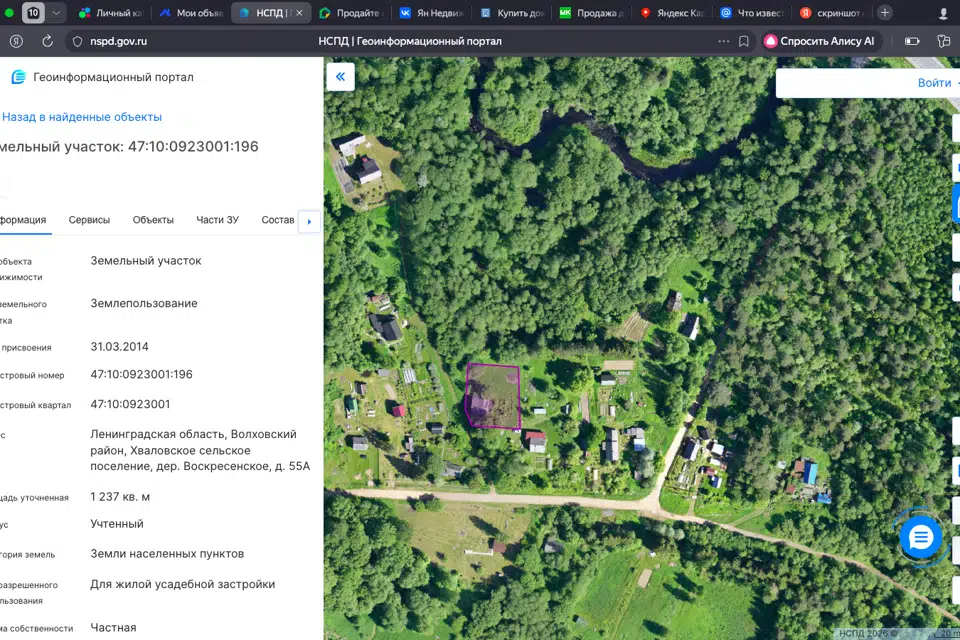Collapse the side panel with double-chevron button
Viewport: 960px width, 640px height.
pyautogui.click(x=340, y=77)
